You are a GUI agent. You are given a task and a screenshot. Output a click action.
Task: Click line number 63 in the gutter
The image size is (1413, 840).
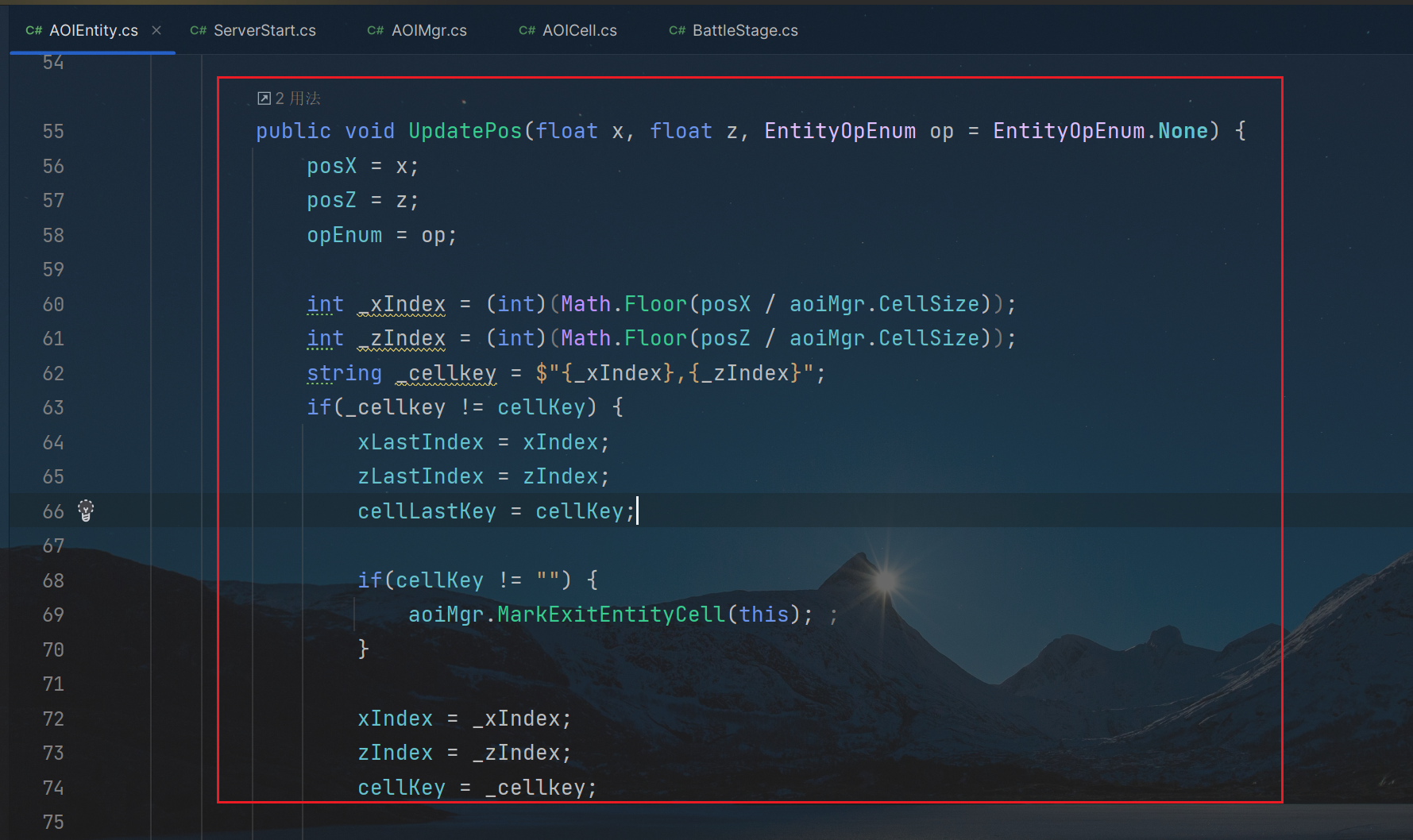(x=53, y=408)
